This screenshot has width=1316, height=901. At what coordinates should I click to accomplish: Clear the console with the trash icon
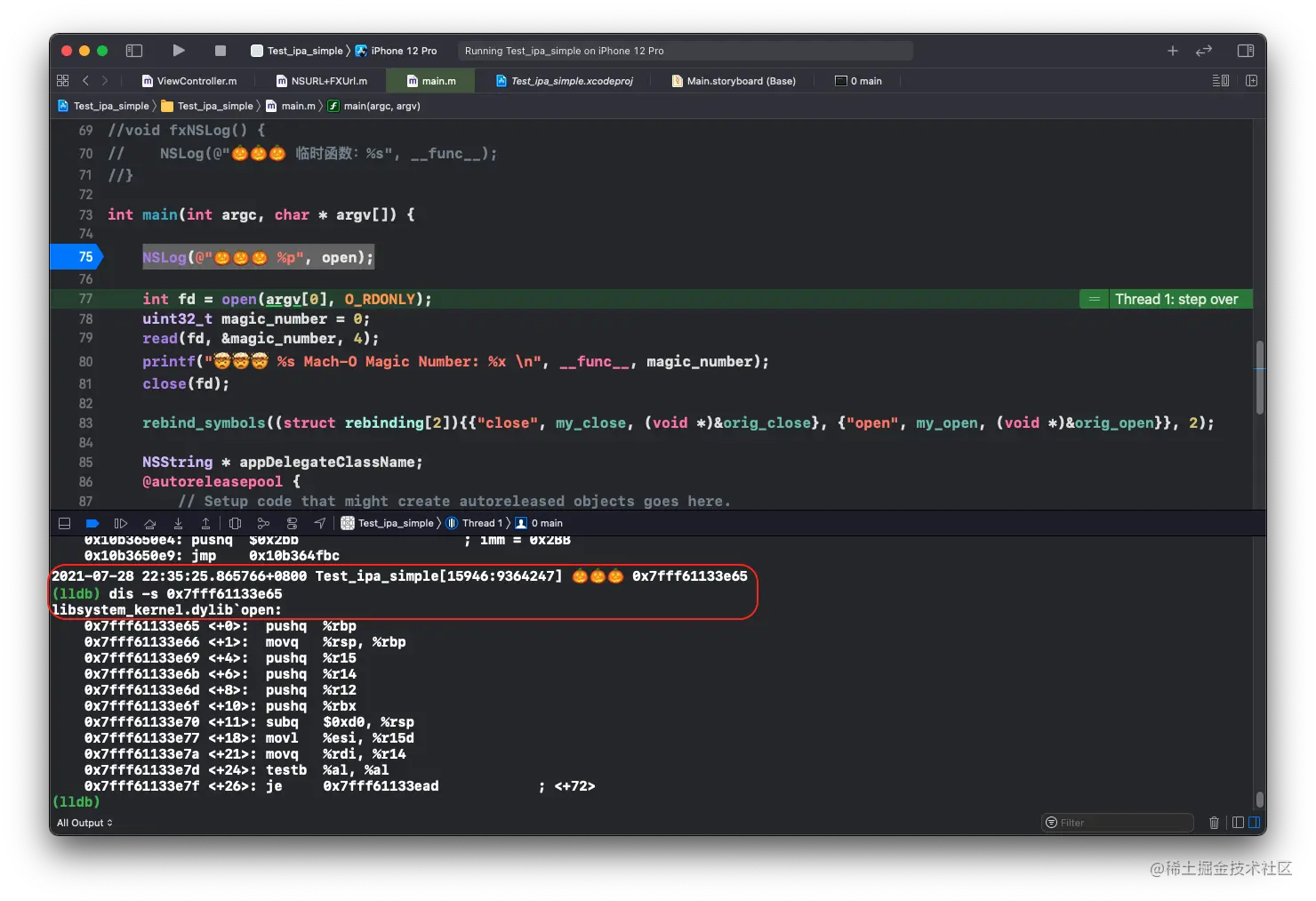(x=1214, y=823)
